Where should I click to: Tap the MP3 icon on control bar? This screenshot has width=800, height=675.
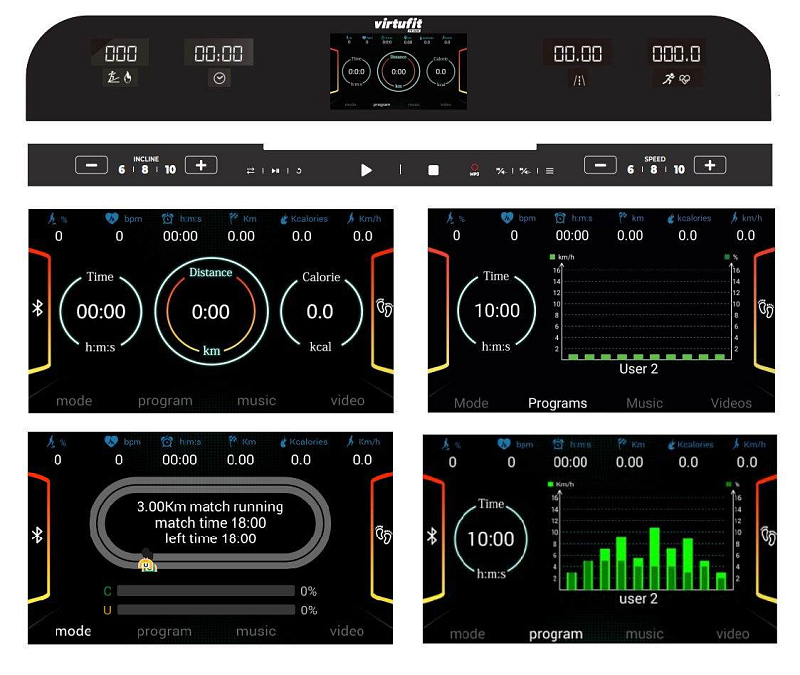(x=475, y=170)
